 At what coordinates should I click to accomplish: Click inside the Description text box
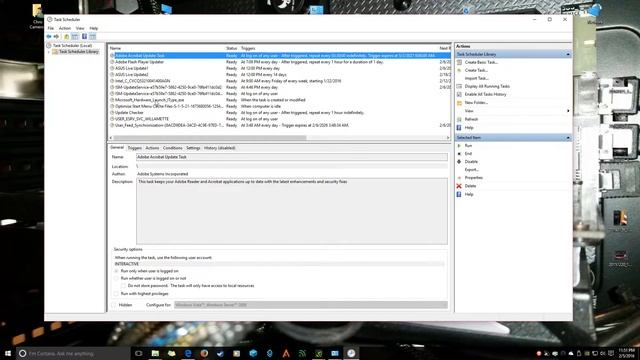291,211
